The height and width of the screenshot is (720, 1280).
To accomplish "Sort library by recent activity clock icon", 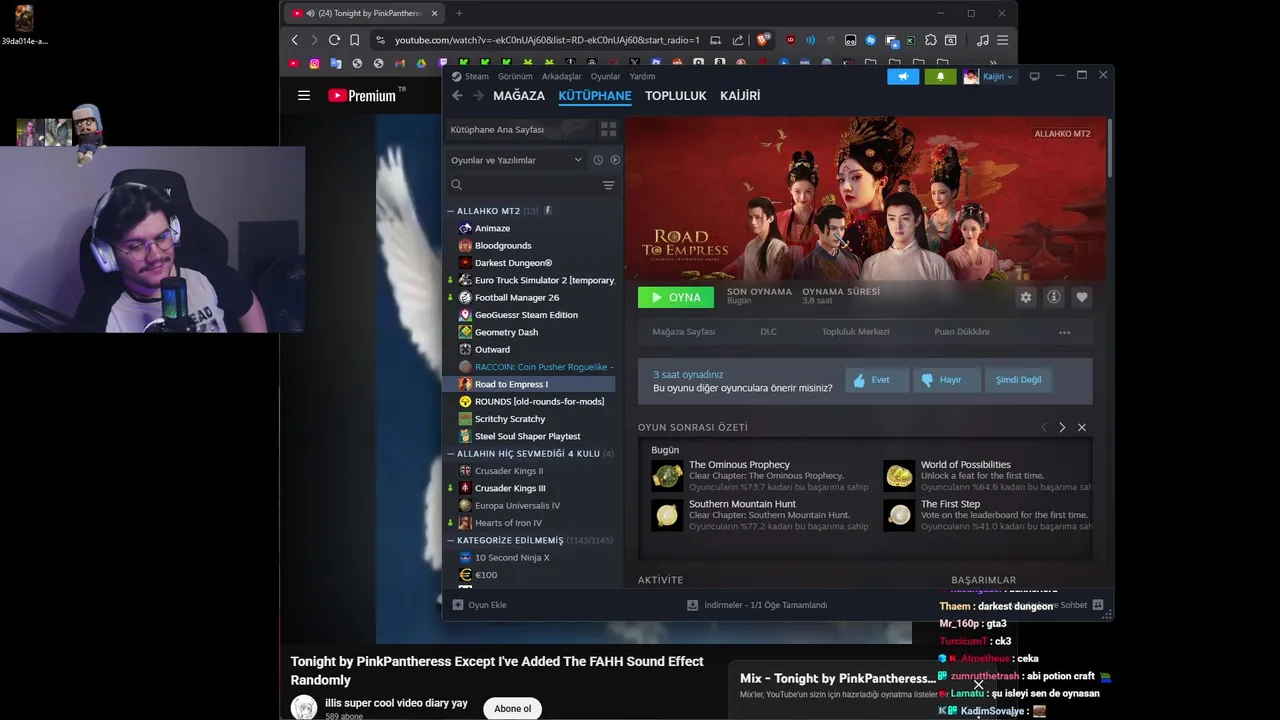I will [x=598, y=160].
